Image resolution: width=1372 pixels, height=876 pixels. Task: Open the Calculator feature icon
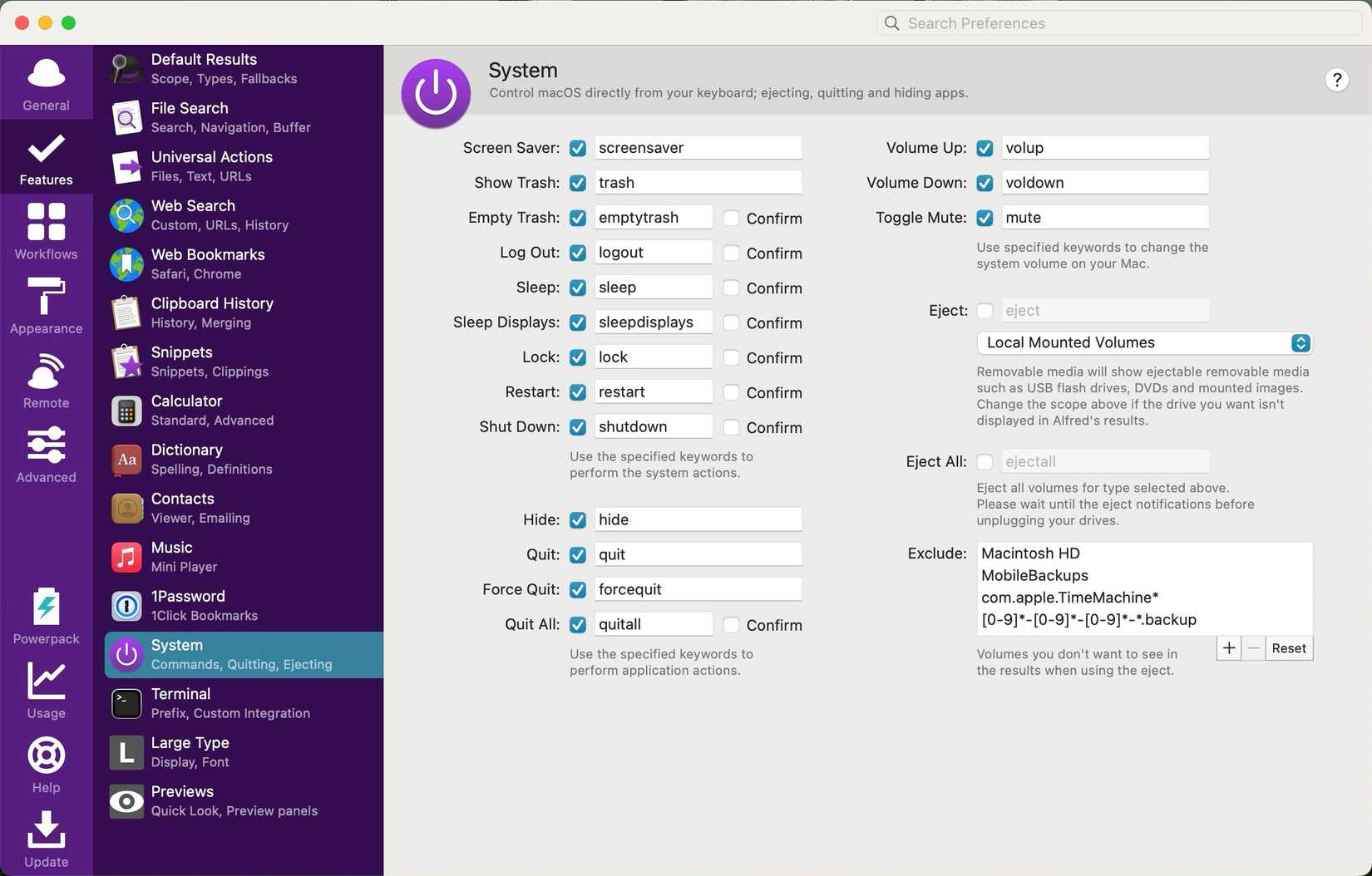click(x=126, y=411)
